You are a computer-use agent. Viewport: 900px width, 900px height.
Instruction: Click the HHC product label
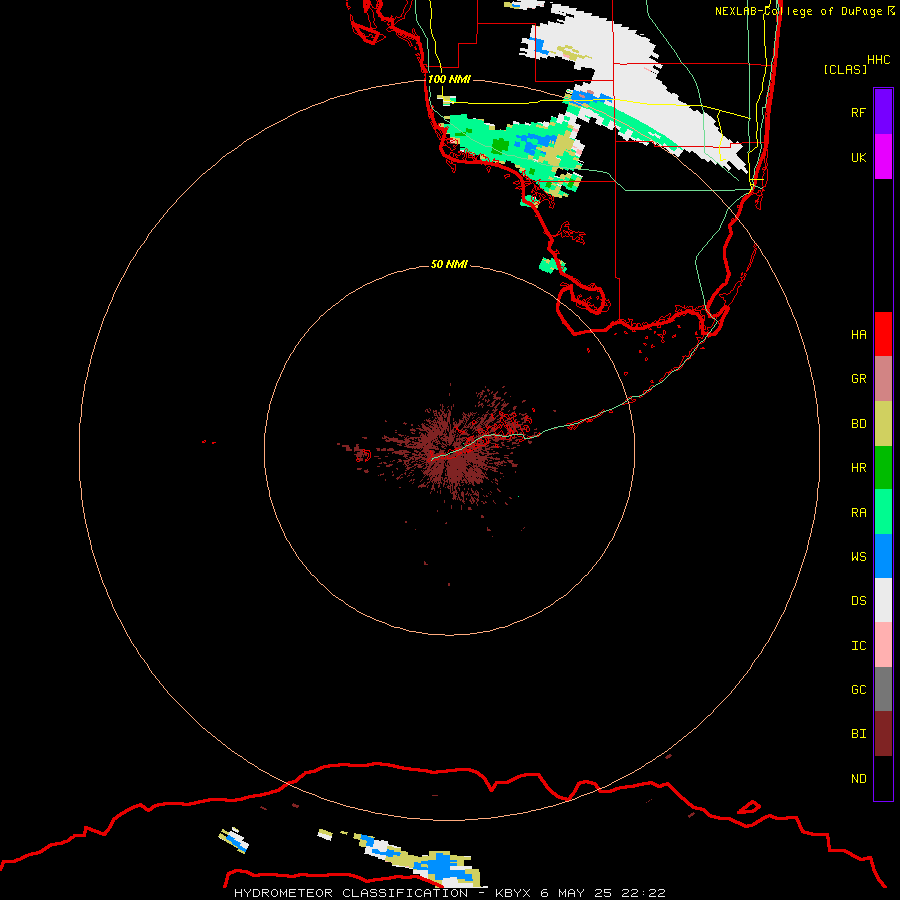point(878,60)
